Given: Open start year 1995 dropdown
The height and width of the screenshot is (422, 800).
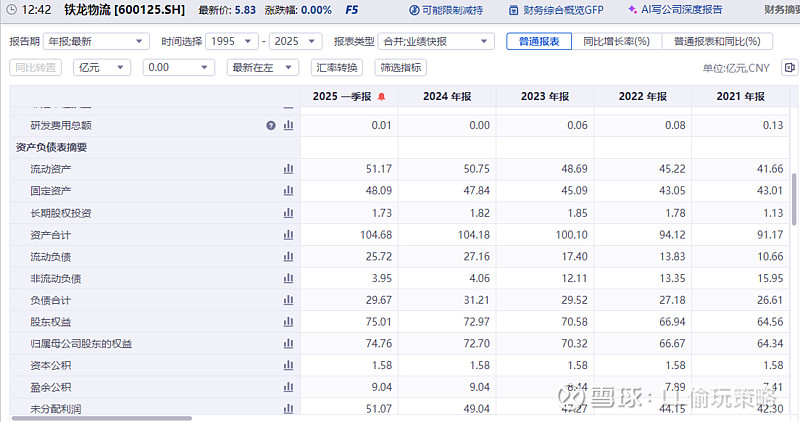Looking at the screenshot, I should pos(232,41).
